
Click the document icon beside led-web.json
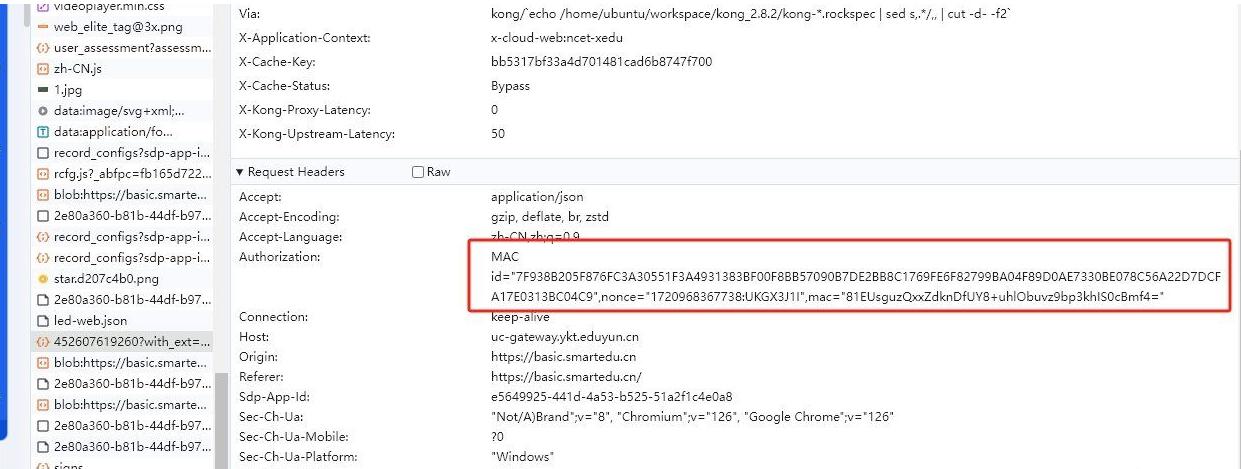click(43, 321)
